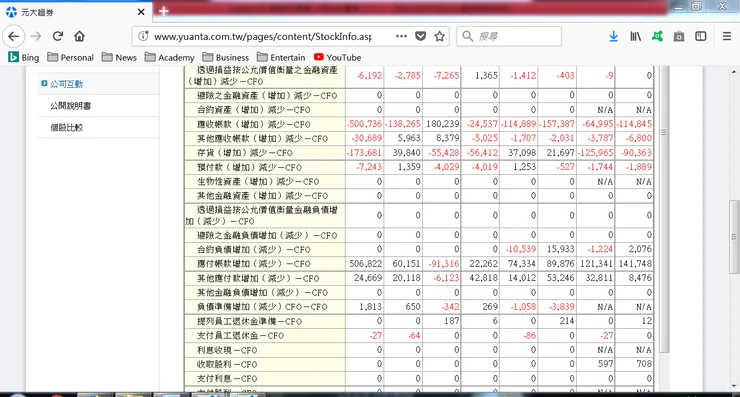Image resolution: width=740 pixels, height=397 pixels.
Task: Open the downloads panel
Action: click(x=613, y=36)
